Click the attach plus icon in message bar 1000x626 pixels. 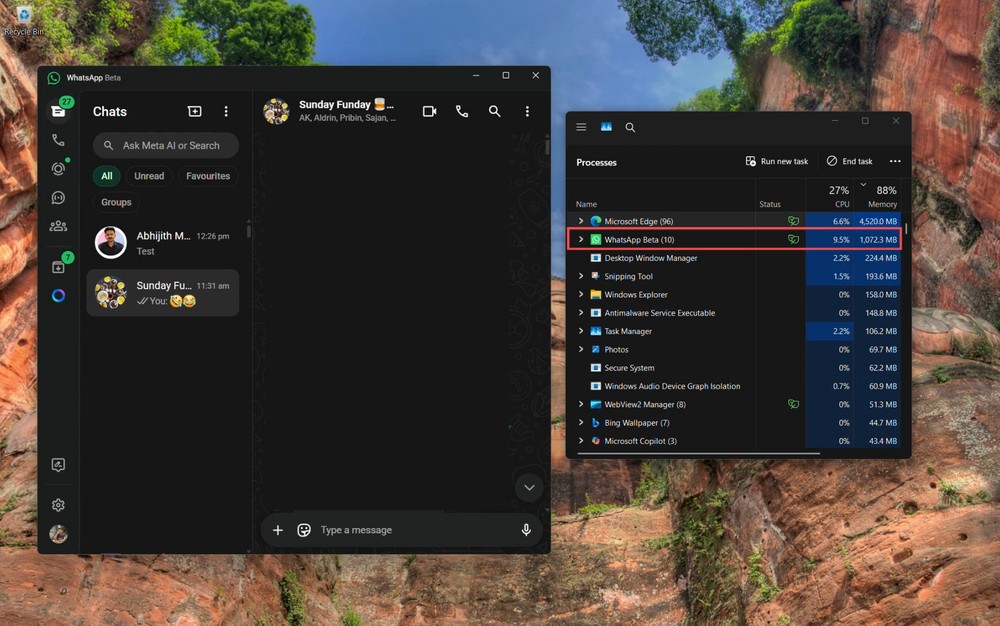tap(278, 530)
